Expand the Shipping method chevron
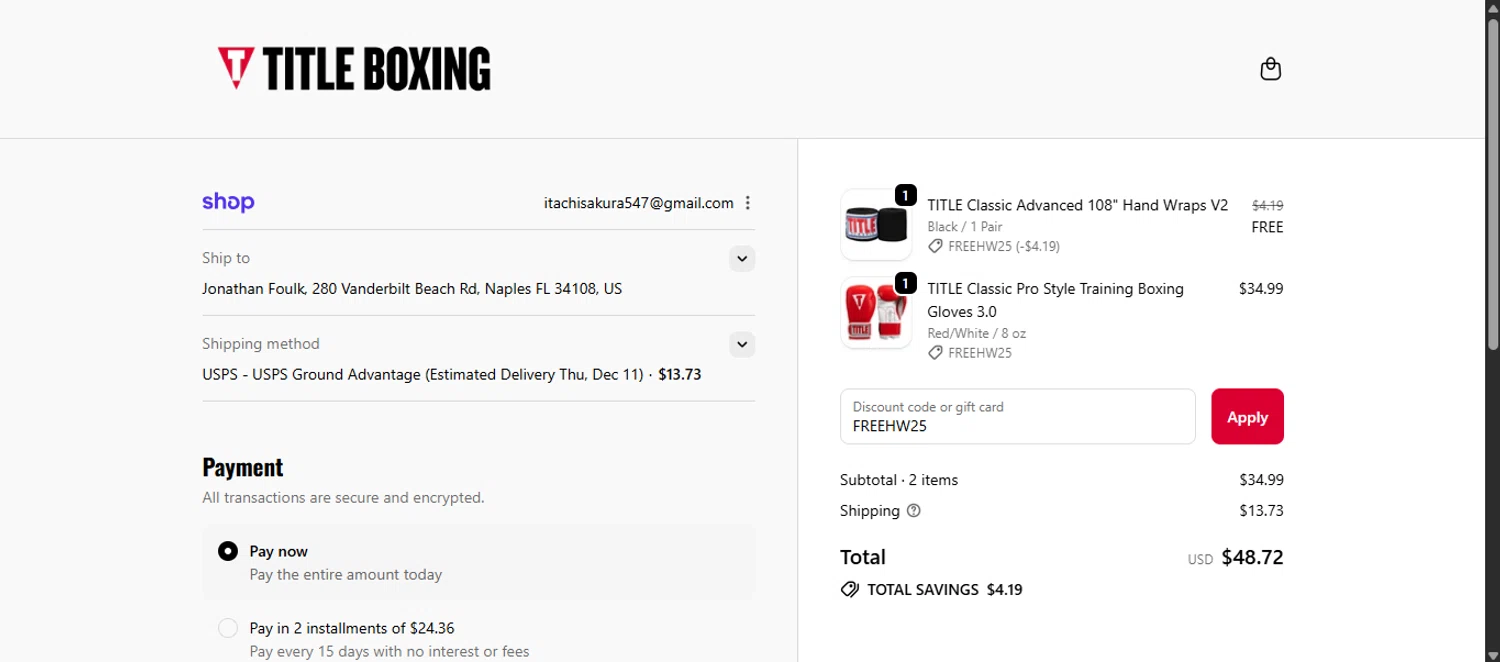Viewport: 1500px width, 662px height. pos(741,345)
